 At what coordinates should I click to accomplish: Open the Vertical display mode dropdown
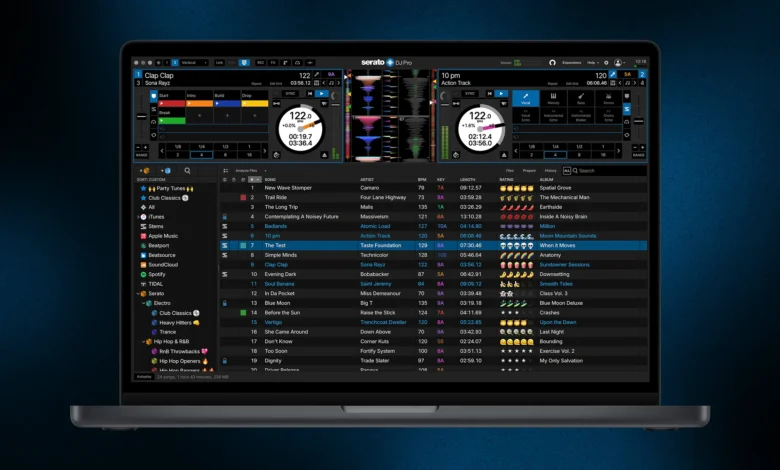(x=194, y=63)
